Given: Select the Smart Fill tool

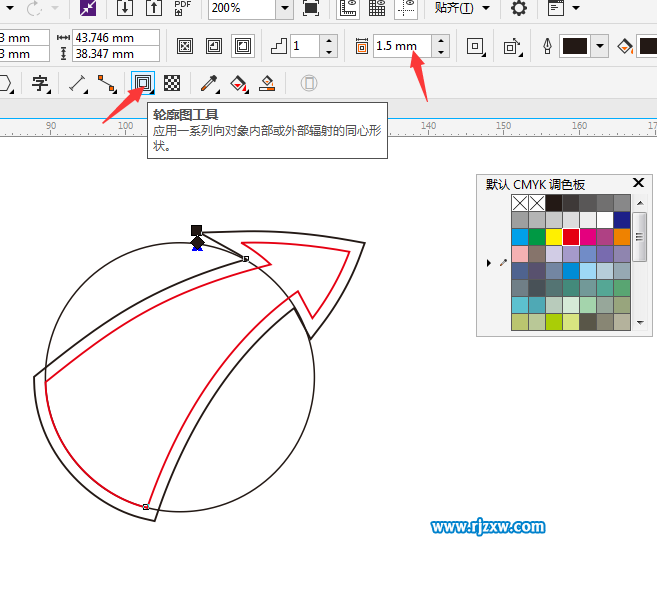Looking at the screenshot, I should tap(267, 83).
